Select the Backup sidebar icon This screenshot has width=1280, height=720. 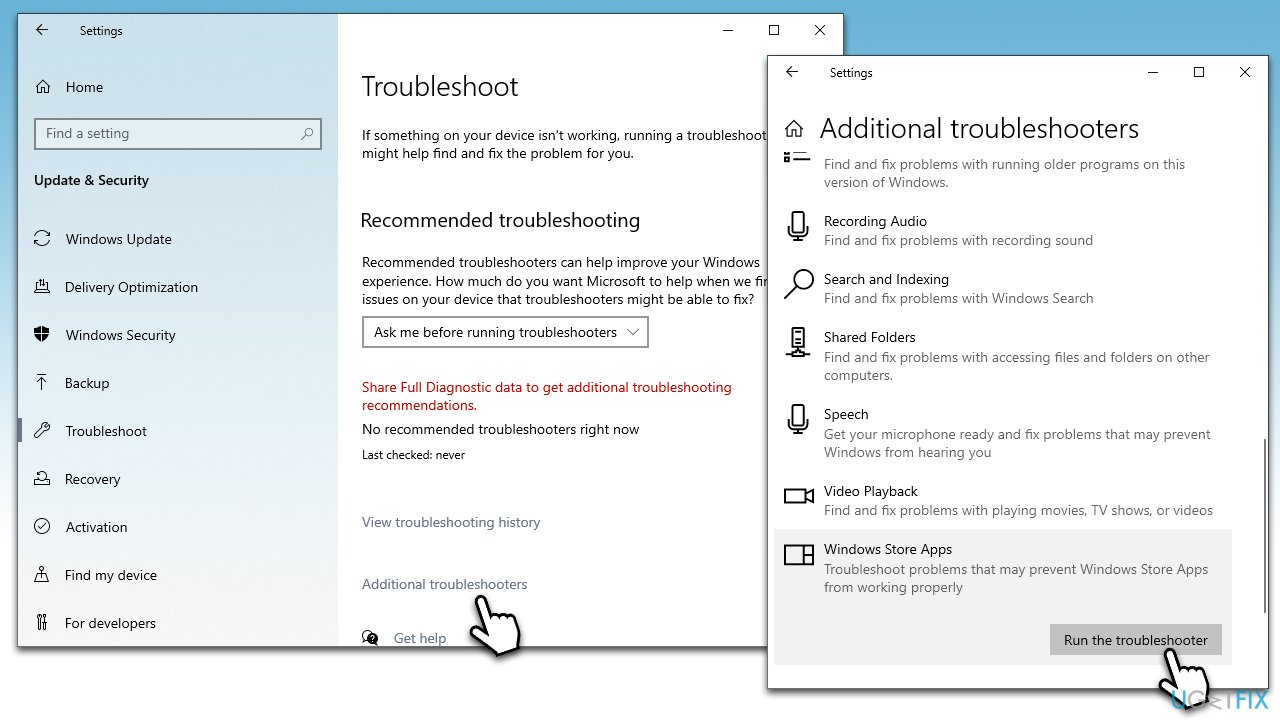tap(42, 383)
